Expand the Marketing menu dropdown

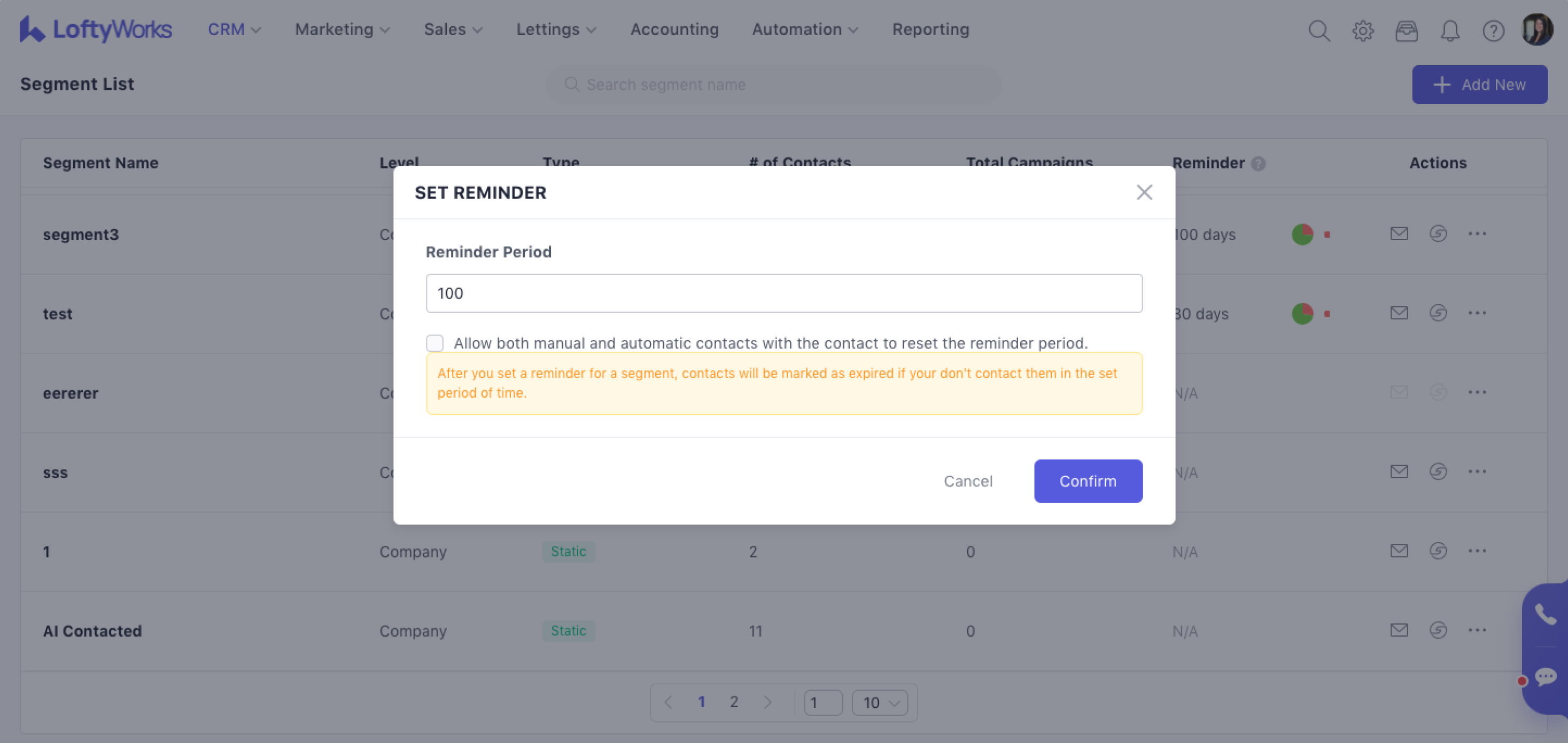click(342, 29)
